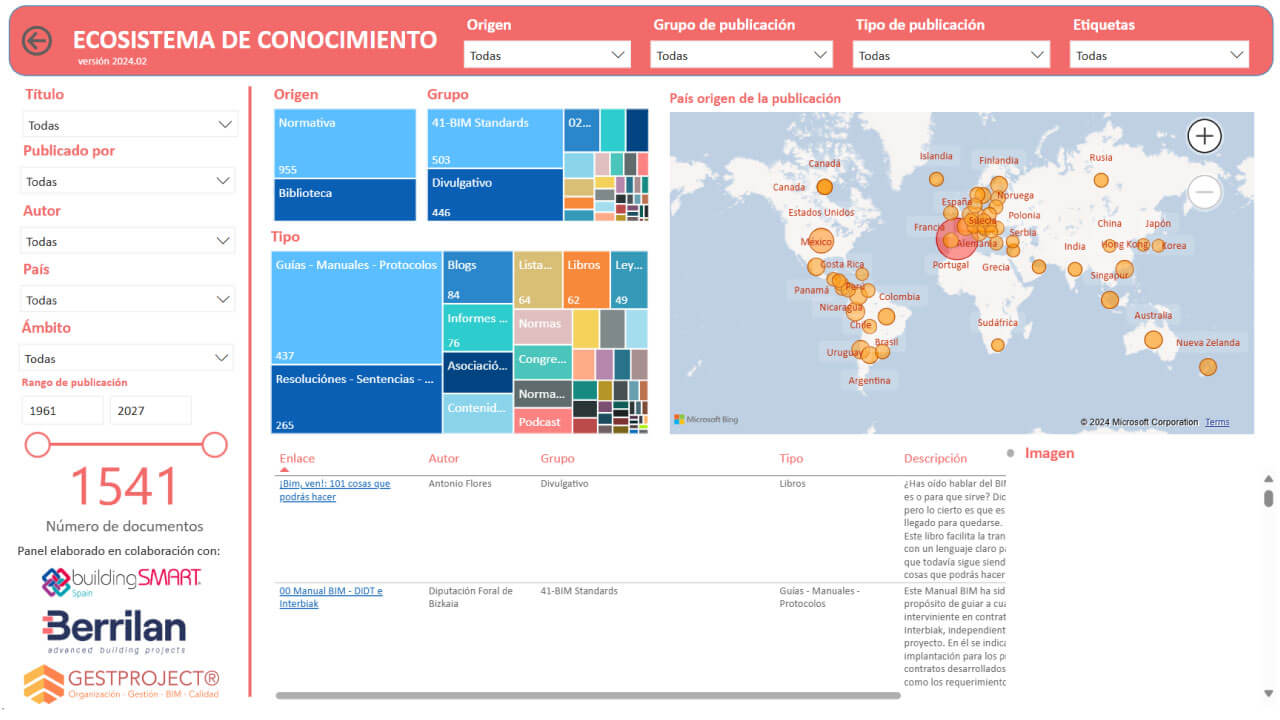1280x720 pixels.
Task: Select the 02... group block
Action: point(582,130)
